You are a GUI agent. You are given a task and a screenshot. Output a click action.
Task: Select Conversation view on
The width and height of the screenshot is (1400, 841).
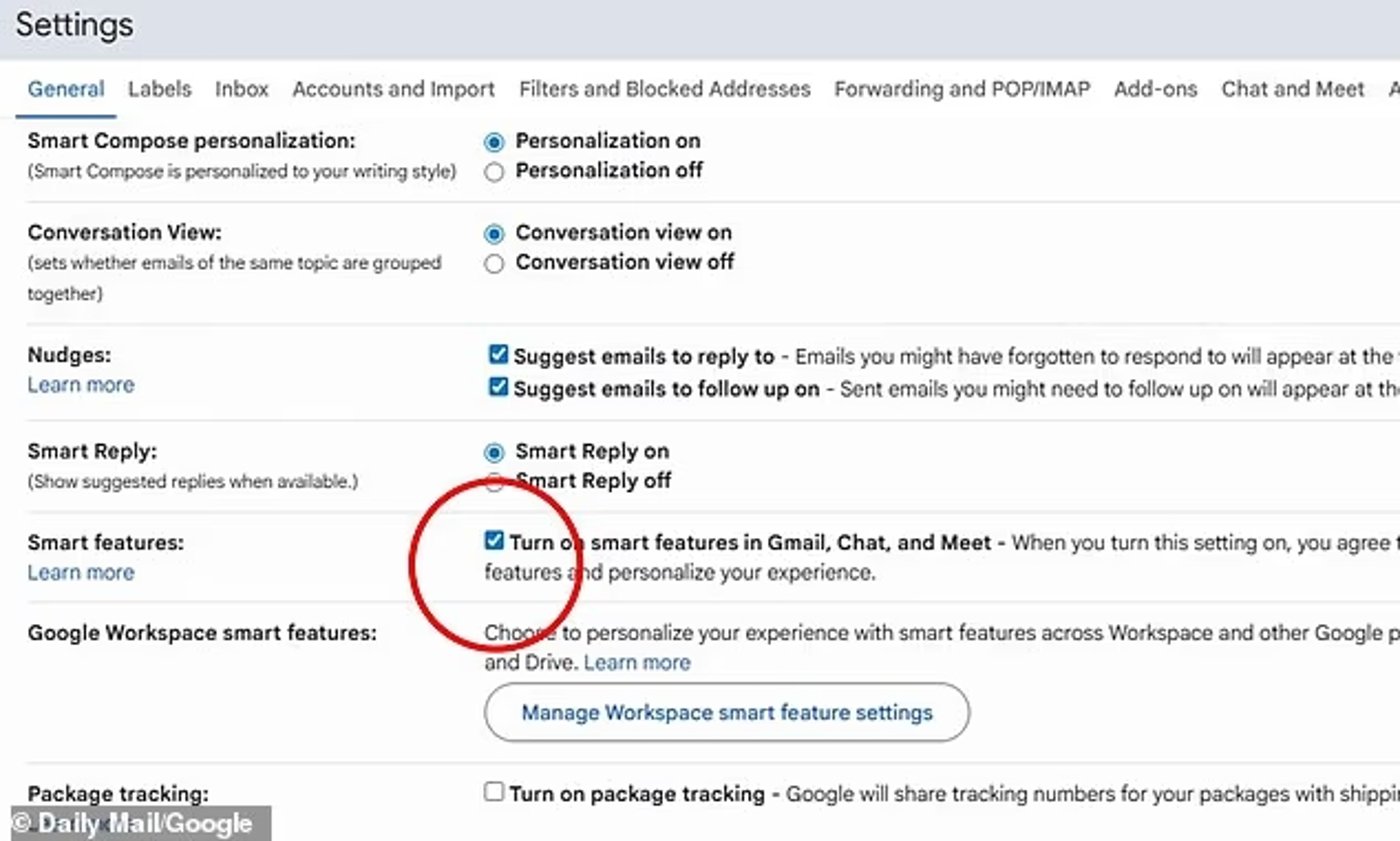click(x=494, y=233)
